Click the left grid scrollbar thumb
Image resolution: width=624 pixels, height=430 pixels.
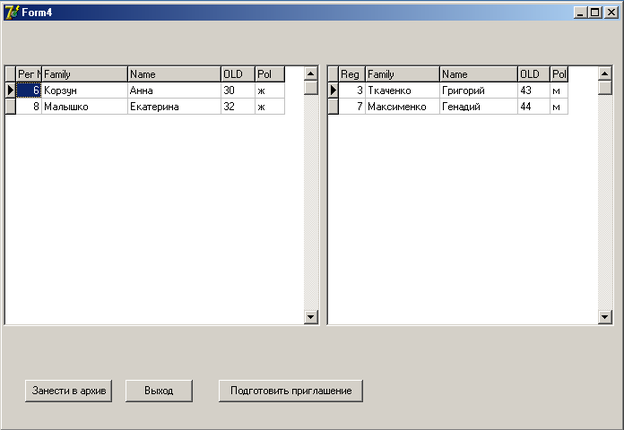coord(310,88)
